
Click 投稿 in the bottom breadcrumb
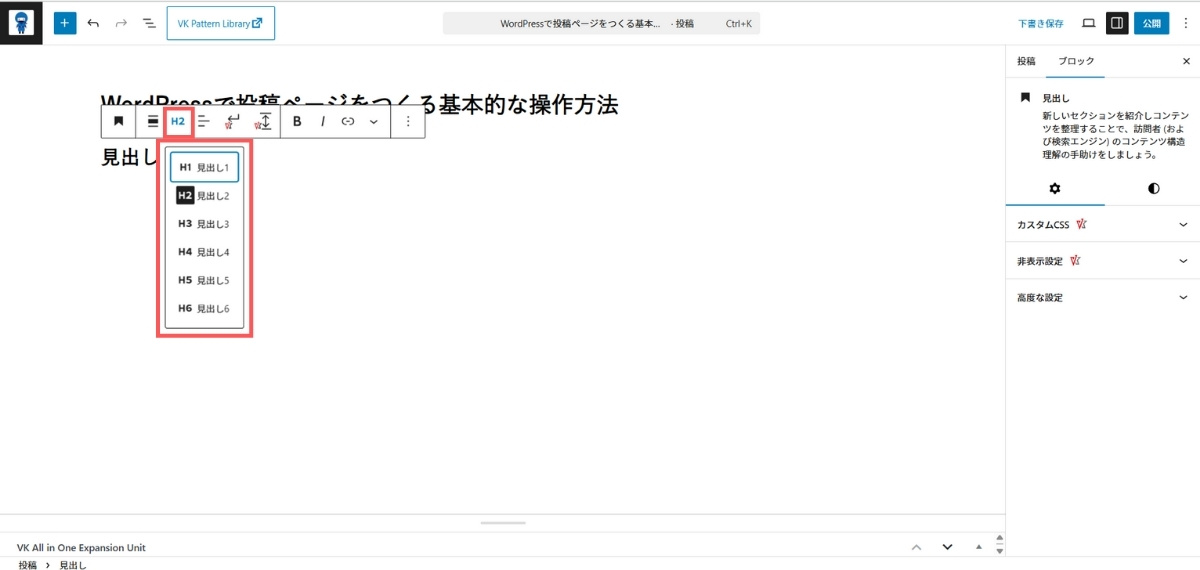[28, 565]
